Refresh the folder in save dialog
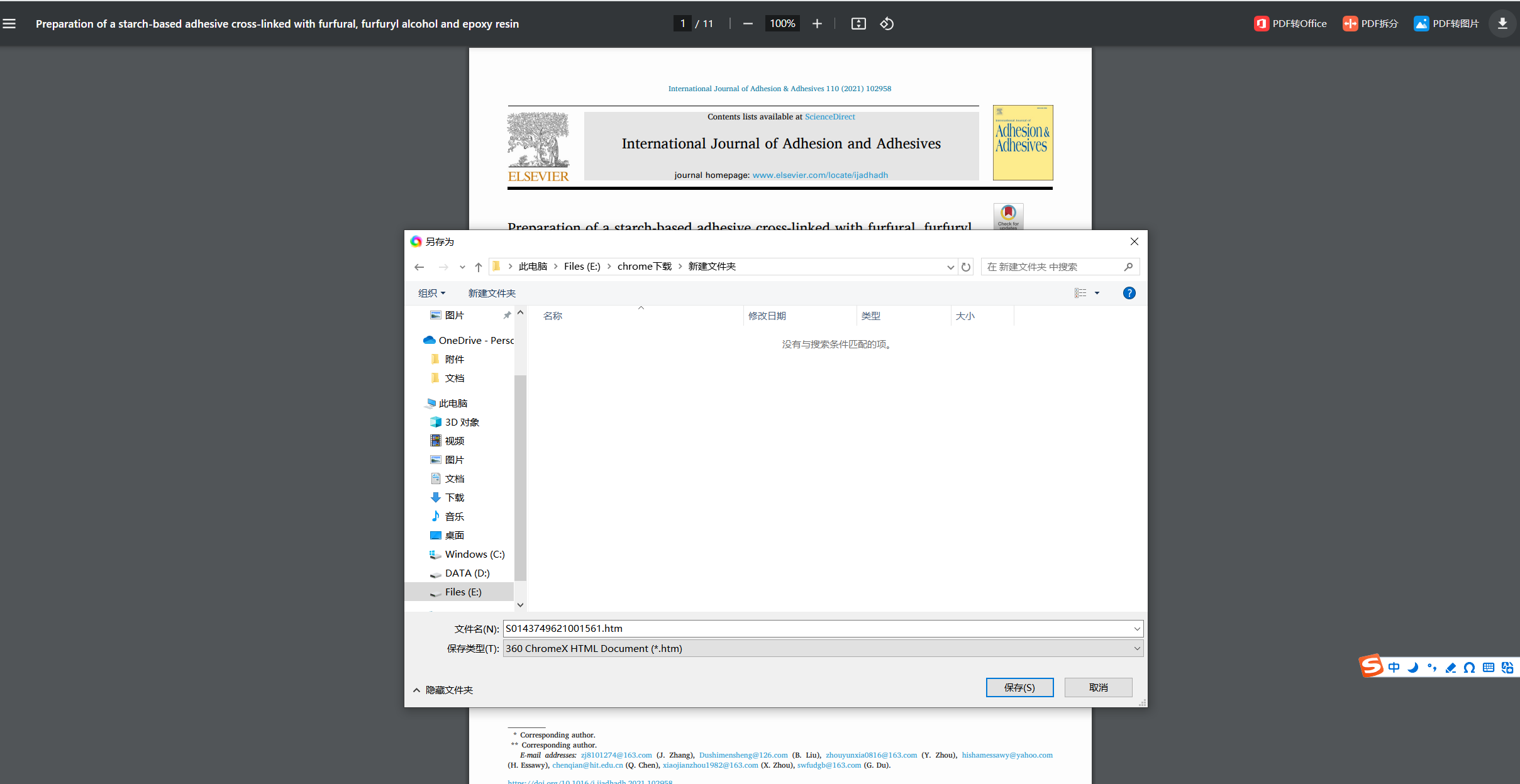This screenshot has height=784, width=1520. [x=966, y=267]
